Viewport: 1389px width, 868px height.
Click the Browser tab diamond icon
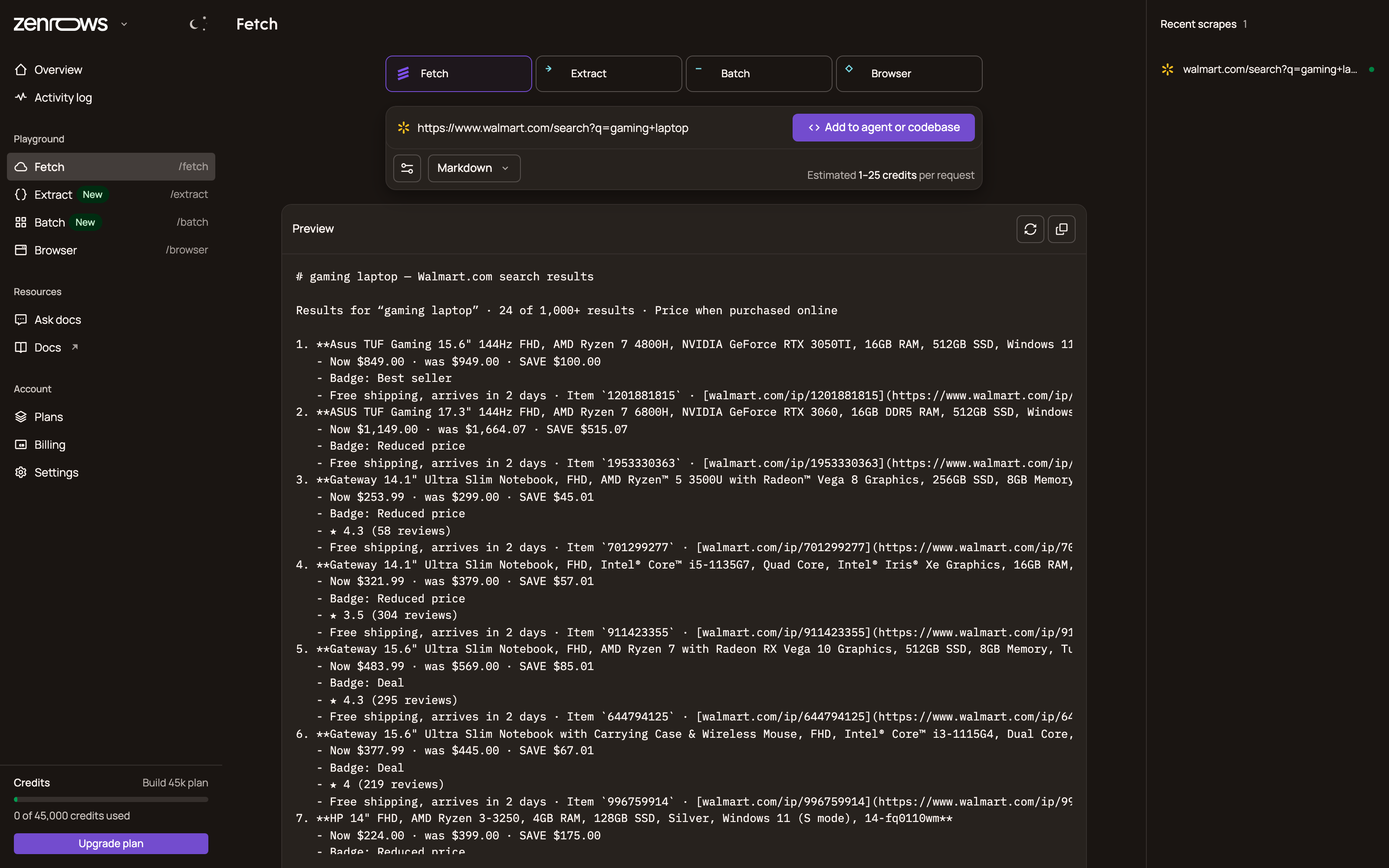tap(849, 68)
